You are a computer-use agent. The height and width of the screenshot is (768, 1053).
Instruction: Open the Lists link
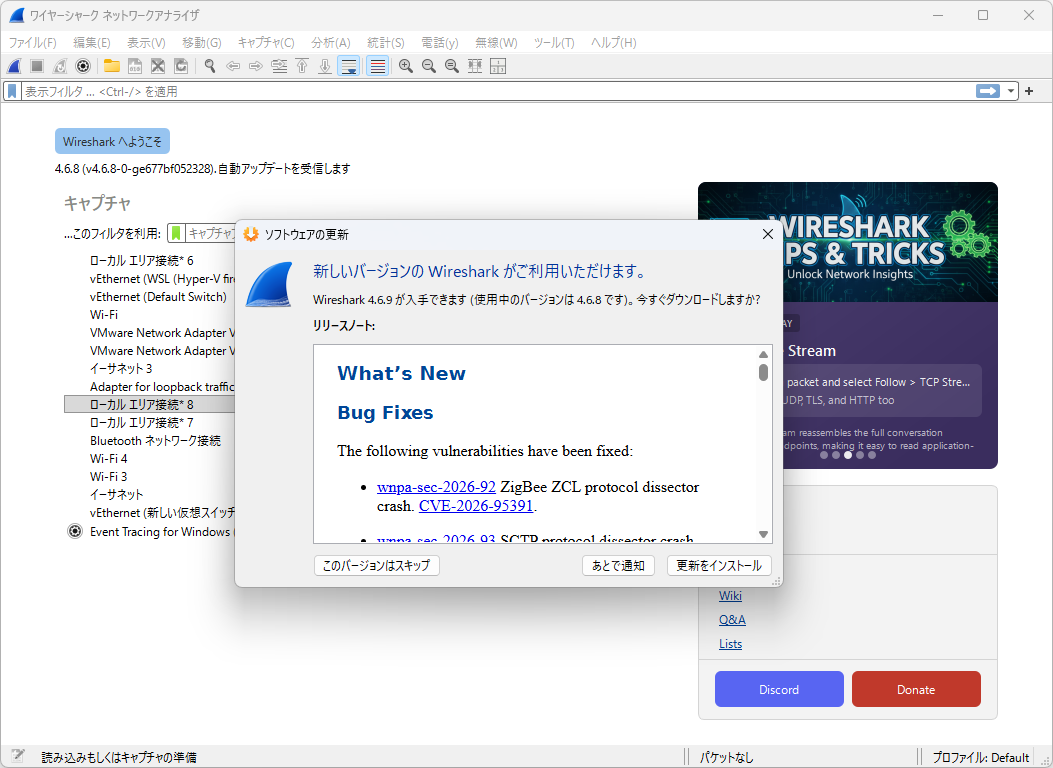tap(731, 644)
